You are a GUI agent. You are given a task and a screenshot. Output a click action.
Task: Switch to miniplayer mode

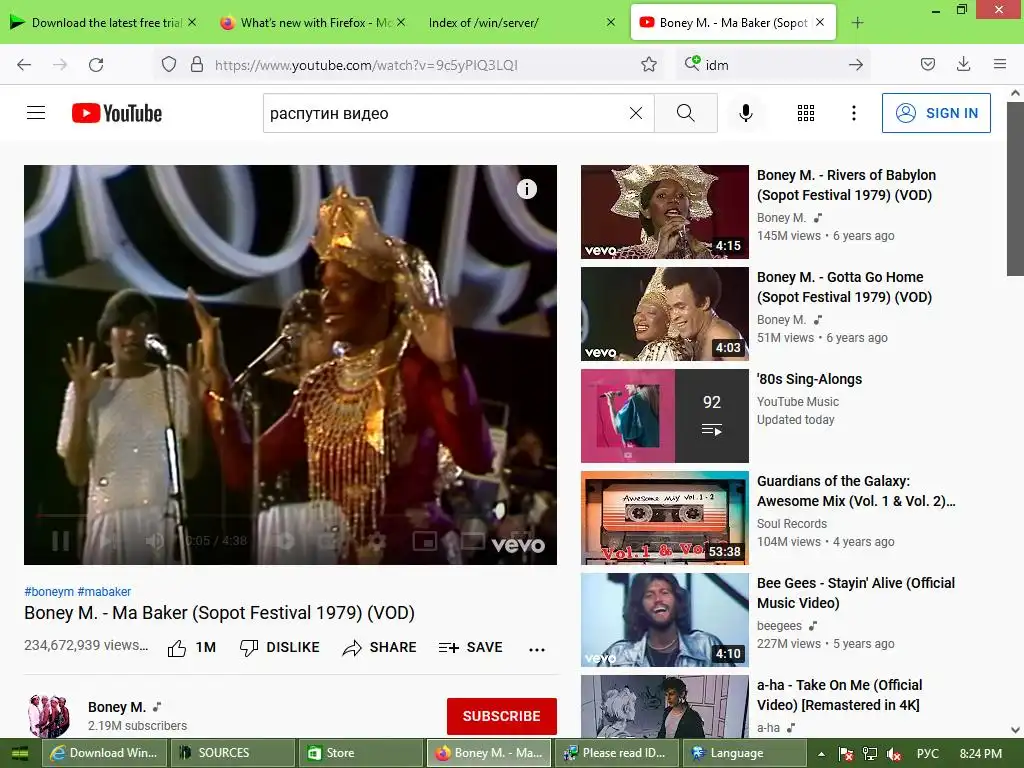(x=424, y=541)
